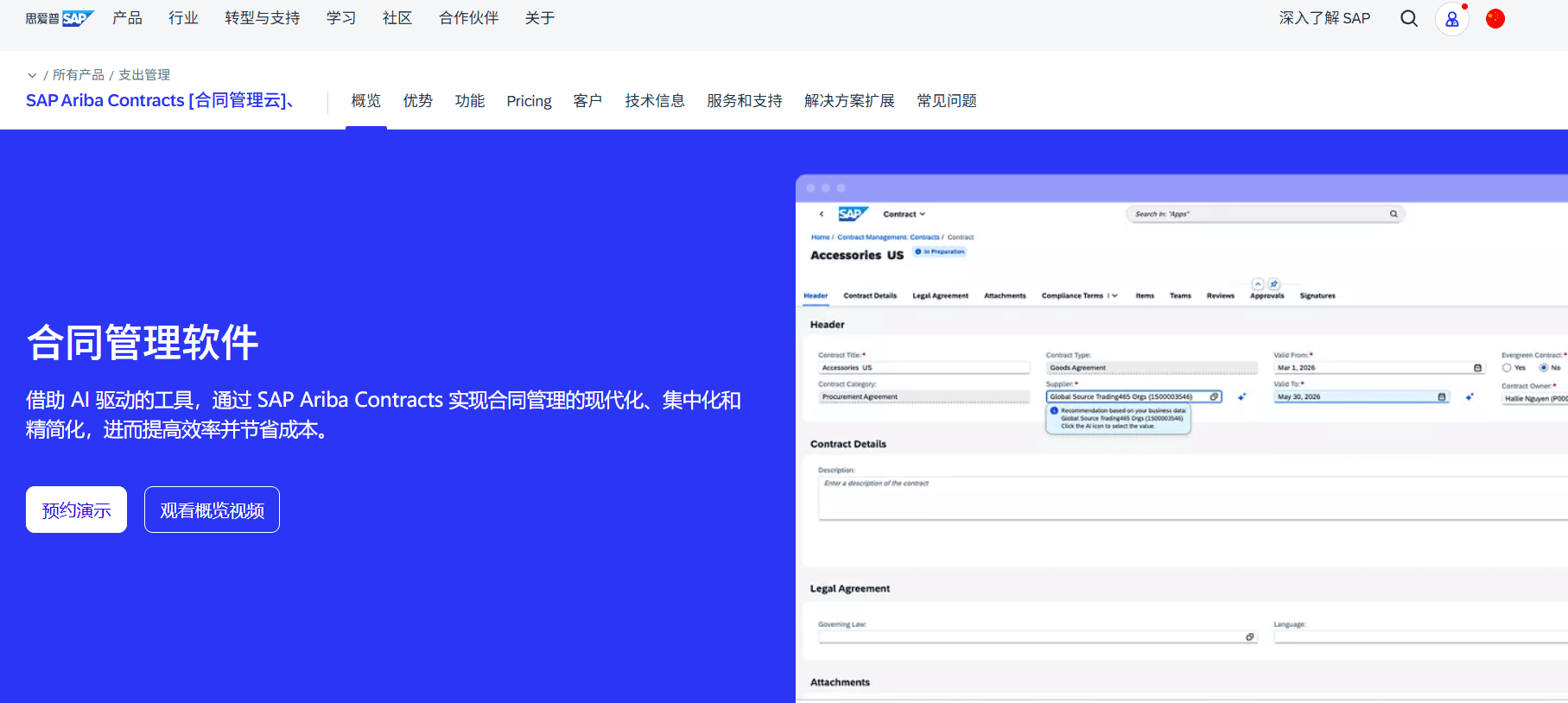The width and height of the screenshot is (1568, 703).
Task: Open the 产品 menu
Action: (127, 18)
